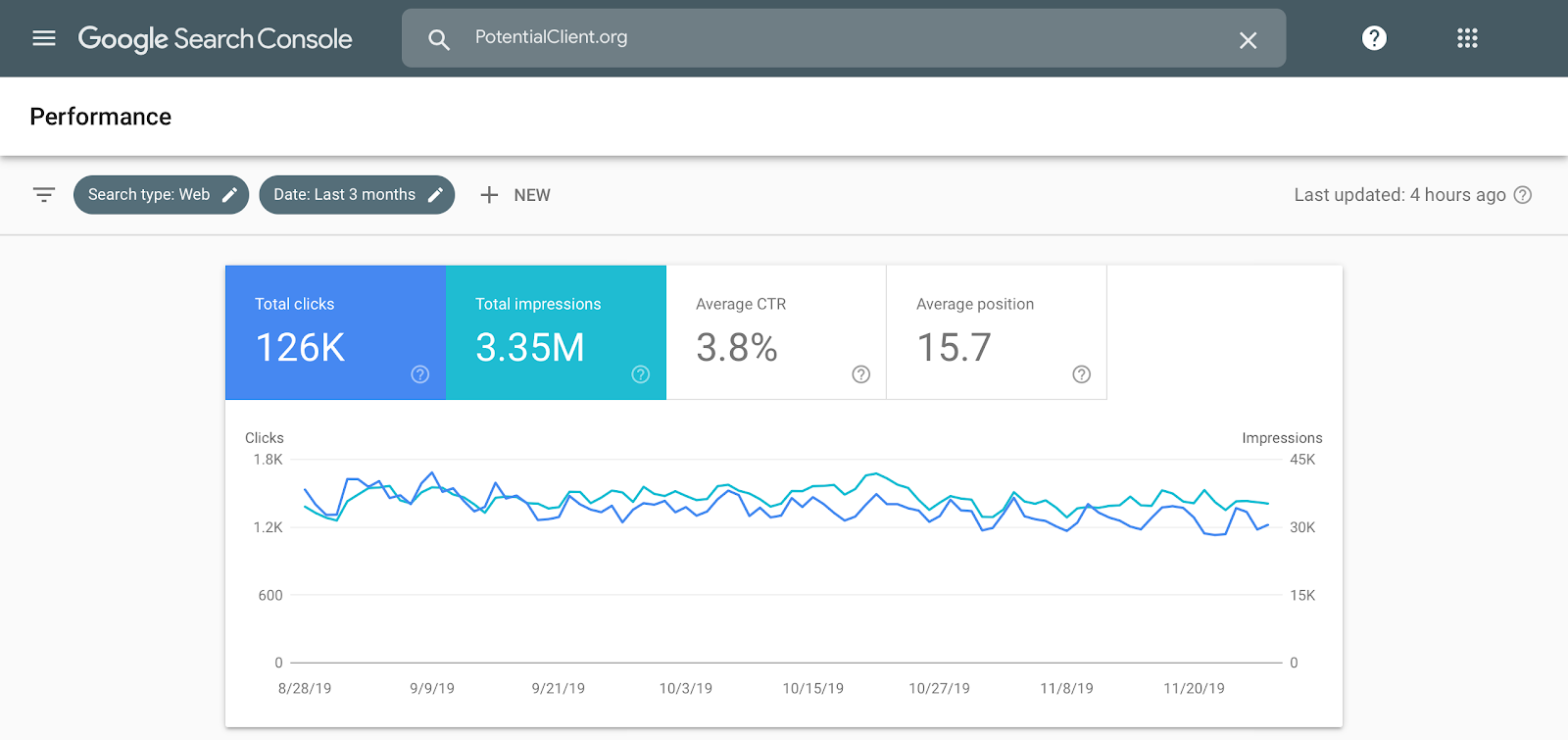
Task: Open help icon on Average position card
Action: click(x=1082, y=374)
